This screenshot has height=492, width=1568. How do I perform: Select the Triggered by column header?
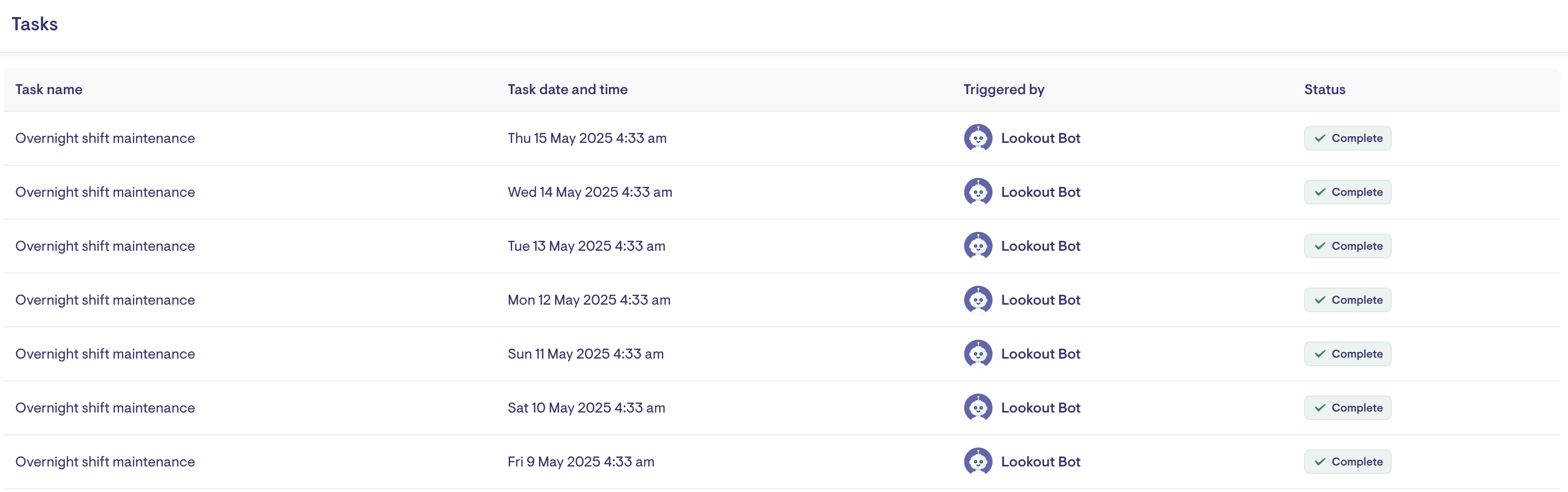[1004, 89]
